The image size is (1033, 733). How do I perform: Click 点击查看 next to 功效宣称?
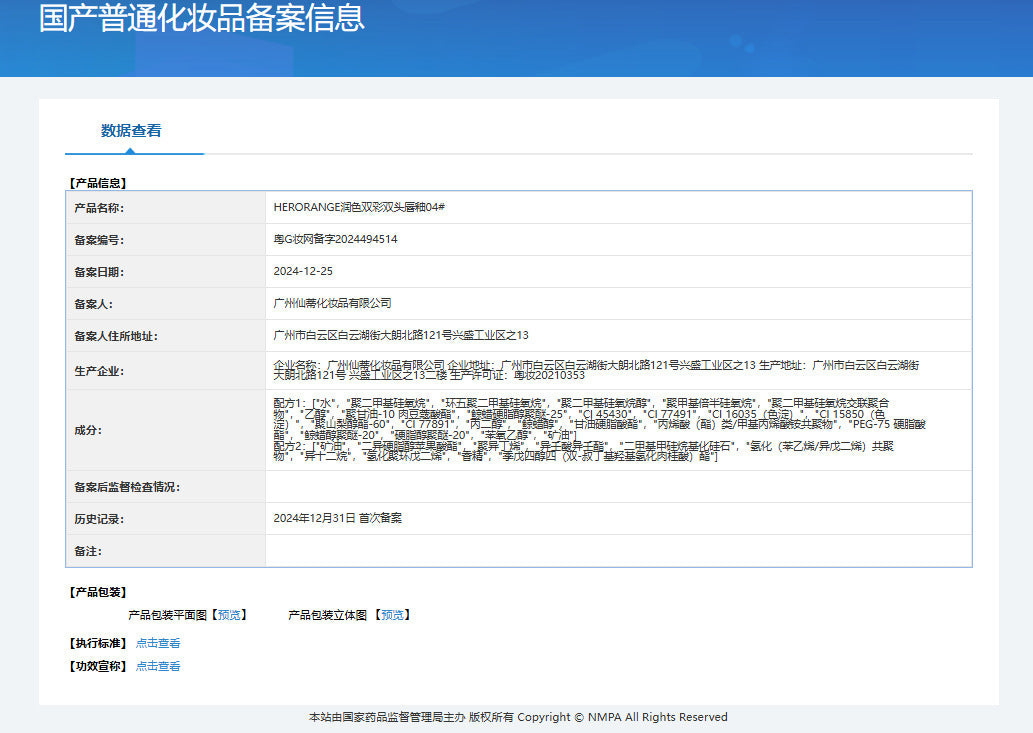(158, 666)
